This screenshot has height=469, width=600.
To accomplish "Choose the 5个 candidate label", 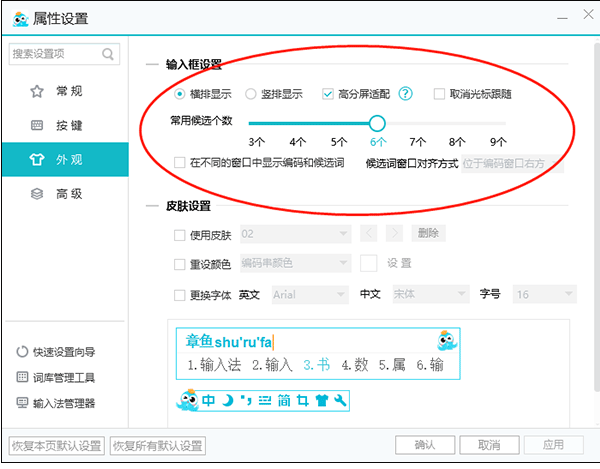I will 339,142.
